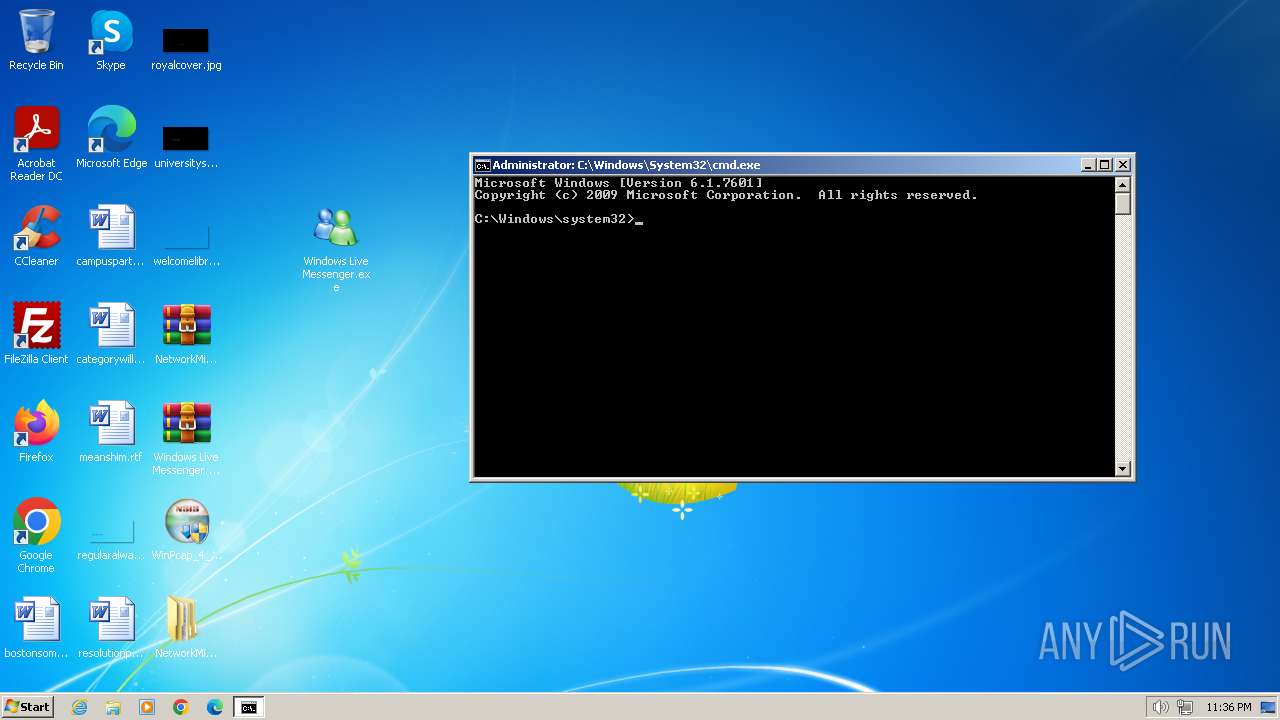Open network status tray icon
Viewport: 1280px width, 720px height.
click(1184, 707)
